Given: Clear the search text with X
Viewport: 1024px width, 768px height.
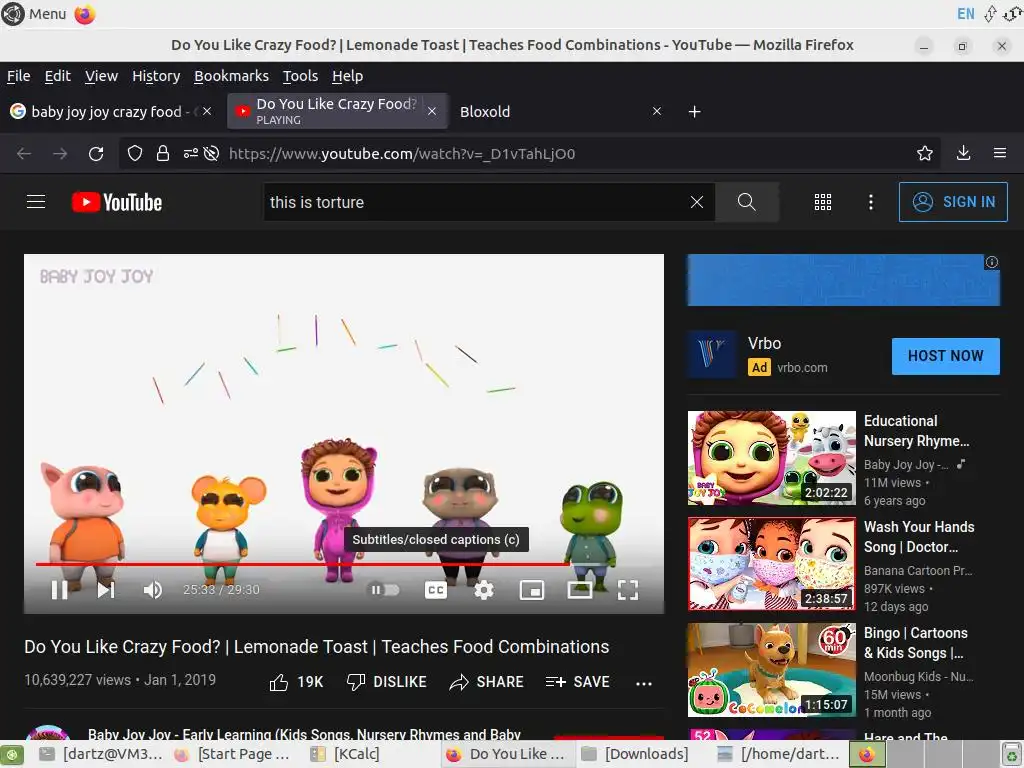Looking at the screenshot, I should (697, 202).
